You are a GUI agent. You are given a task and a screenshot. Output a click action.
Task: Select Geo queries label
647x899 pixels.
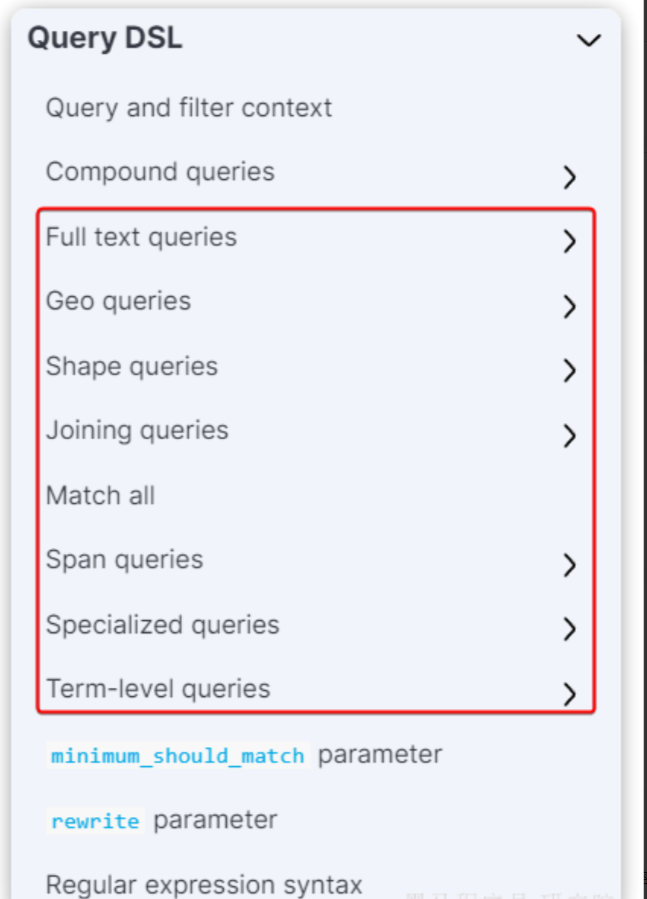click(x=118, y=301)
